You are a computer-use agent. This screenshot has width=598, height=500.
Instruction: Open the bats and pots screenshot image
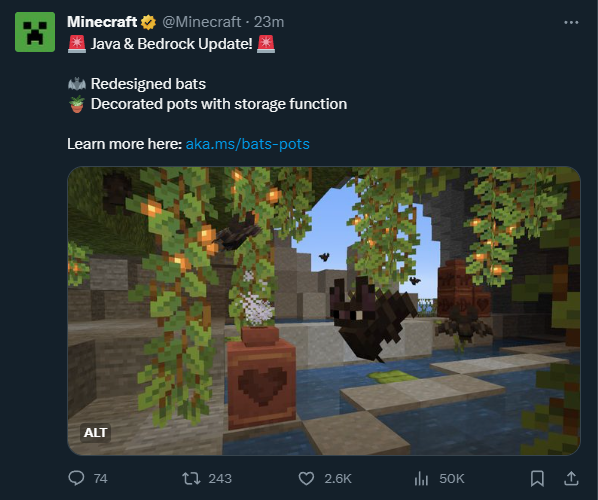(x=324, y=311)
